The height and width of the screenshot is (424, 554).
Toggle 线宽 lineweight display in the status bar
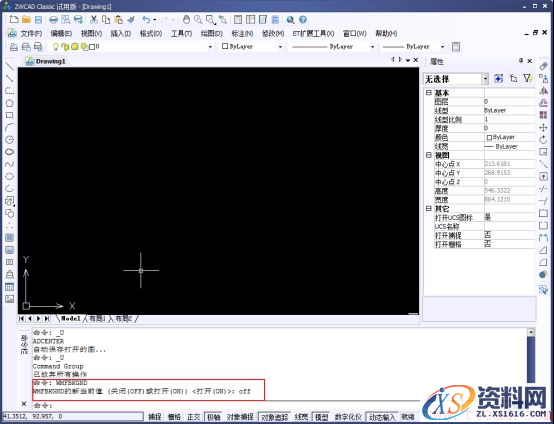coord(301,417)
